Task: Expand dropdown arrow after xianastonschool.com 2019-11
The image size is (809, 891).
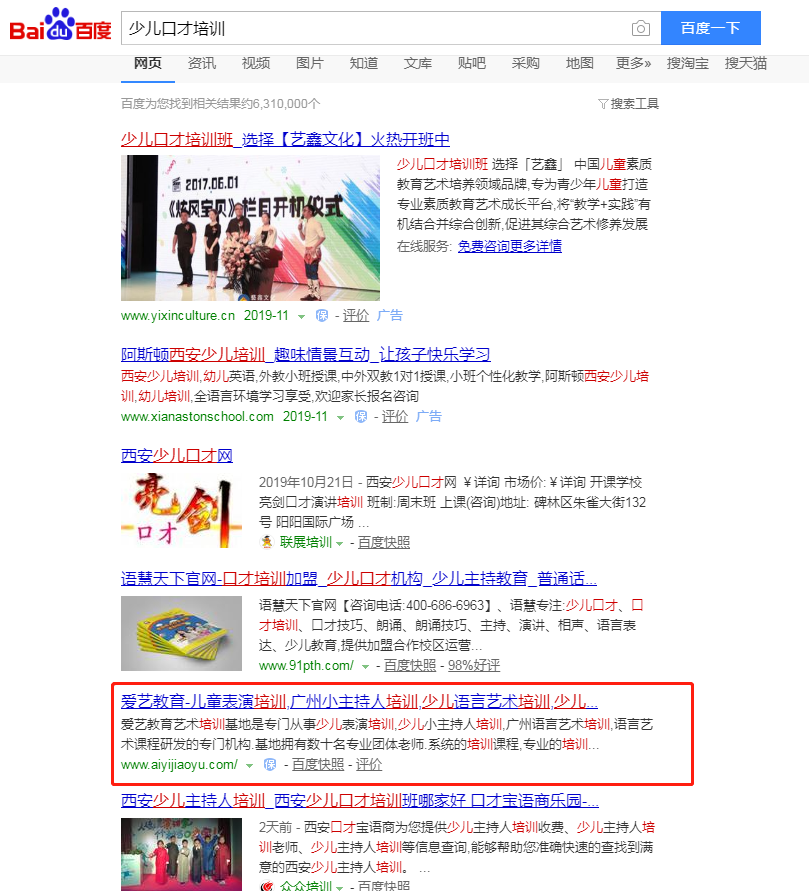Action: [x=340, y=418]
